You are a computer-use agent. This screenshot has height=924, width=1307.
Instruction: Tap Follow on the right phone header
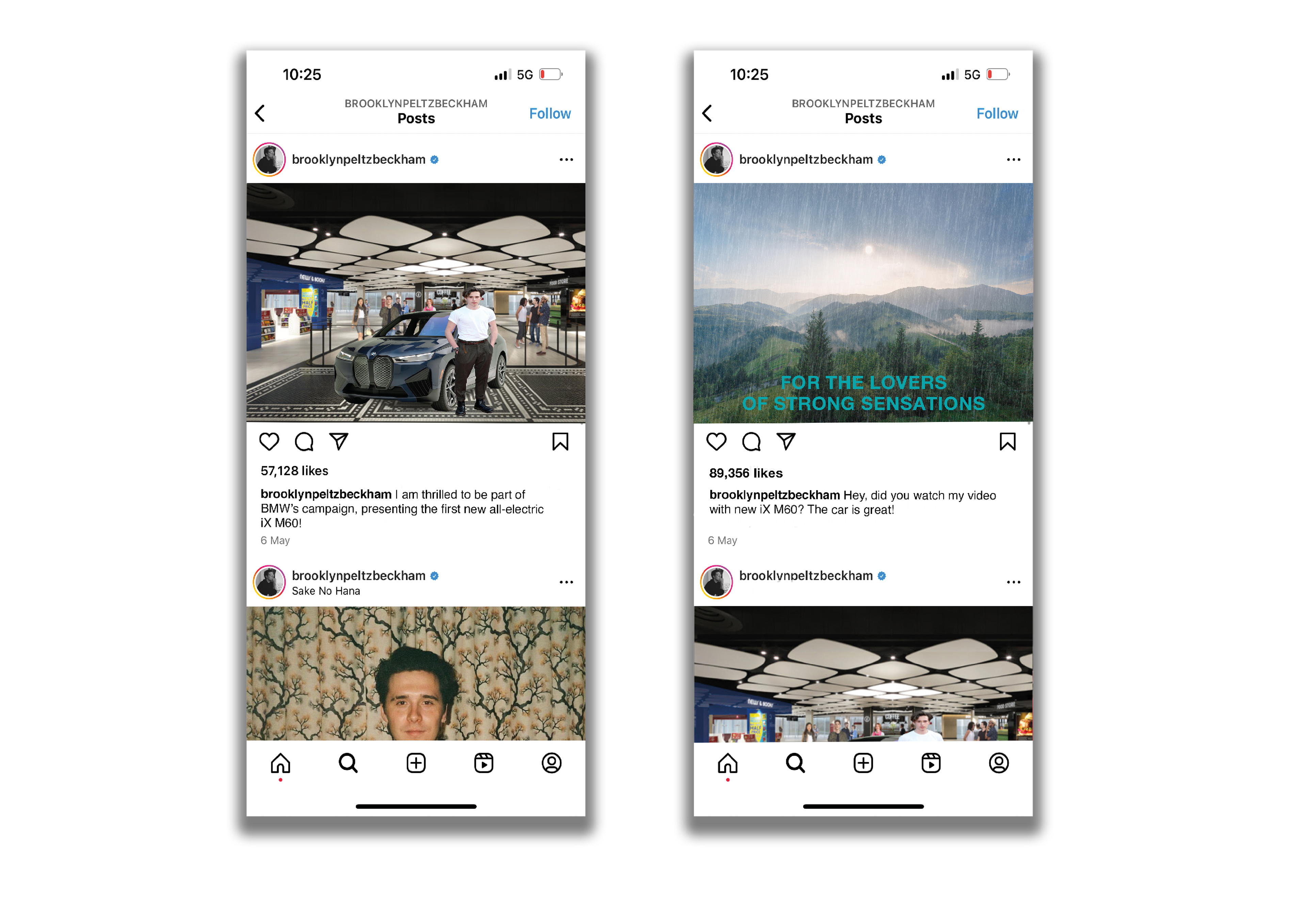(997, 113)
